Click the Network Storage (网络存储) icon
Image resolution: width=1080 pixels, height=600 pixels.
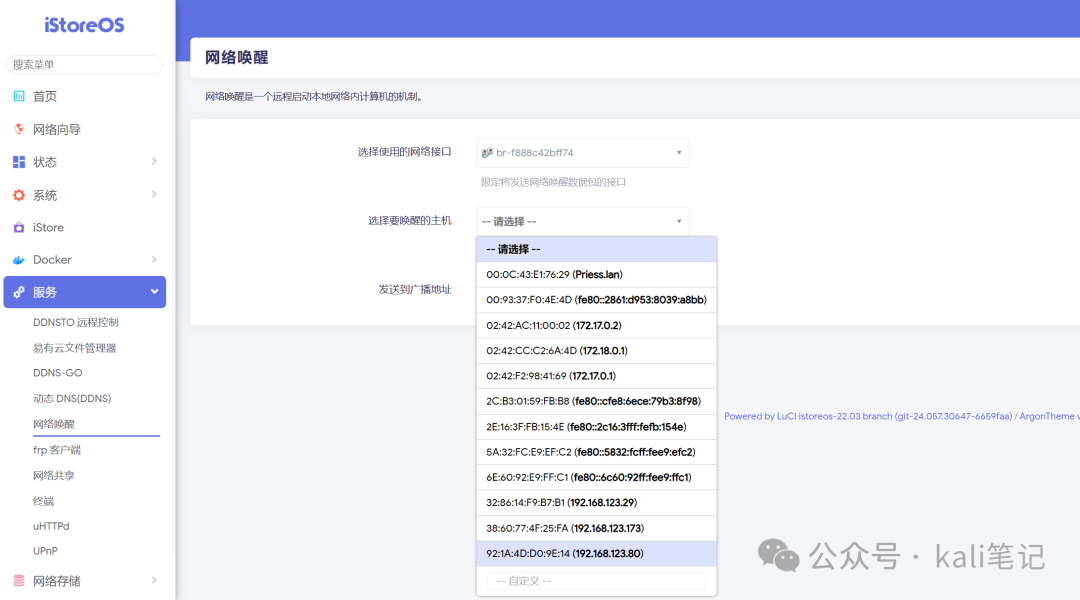pyautogui.click(x=18, y=581)
